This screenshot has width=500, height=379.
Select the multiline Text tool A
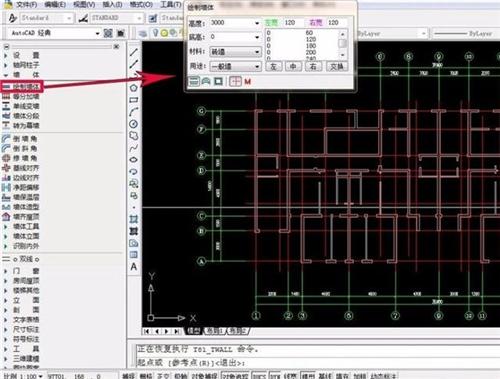coord(134,267)
